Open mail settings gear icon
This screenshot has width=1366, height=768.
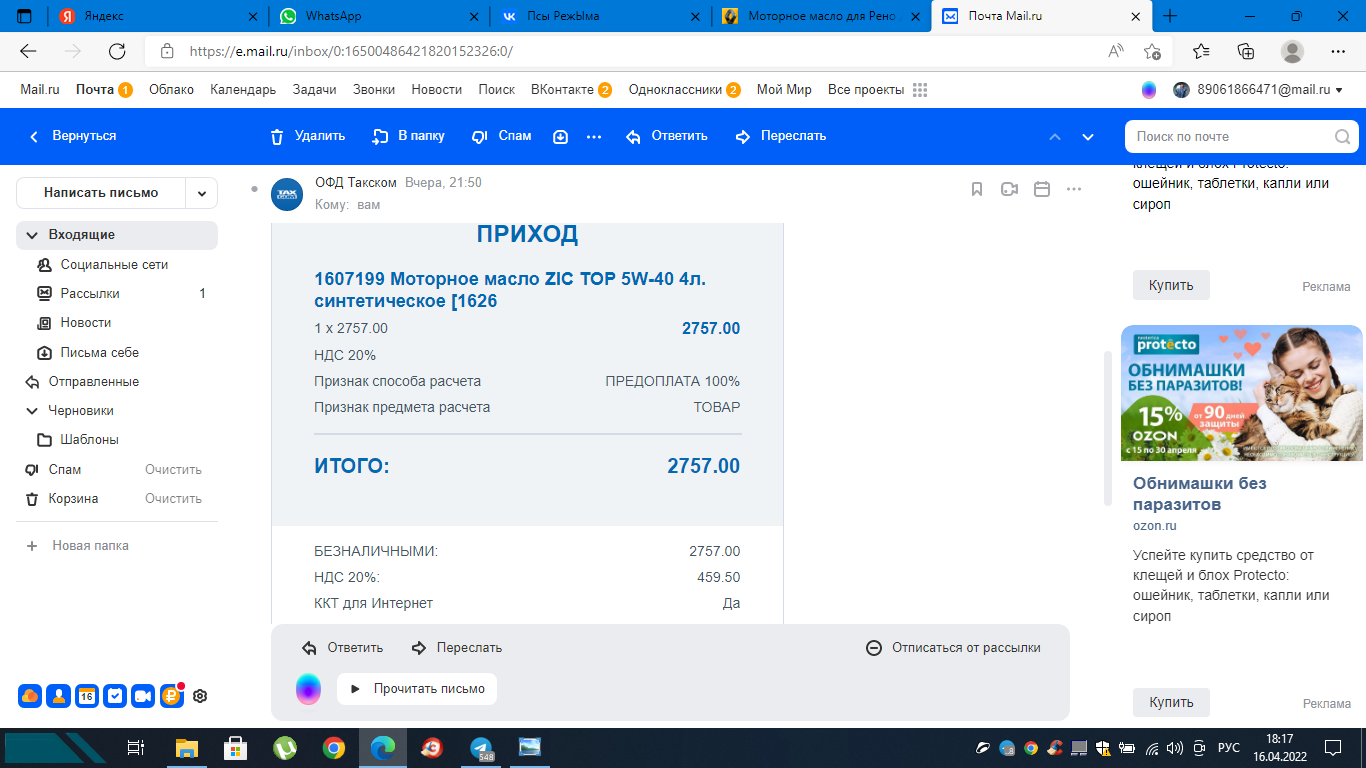coord(200,696)
